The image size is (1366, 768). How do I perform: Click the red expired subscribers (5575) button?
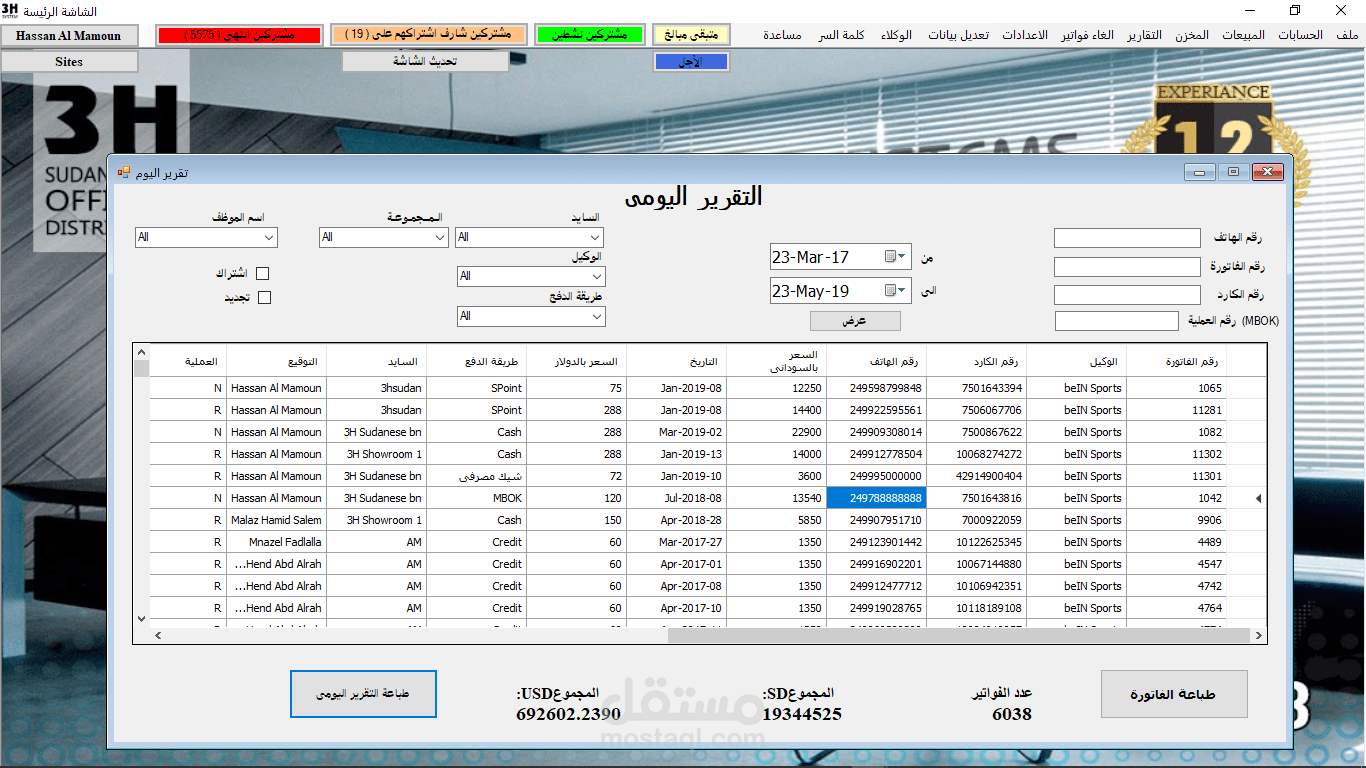pyautogui.click(x=240, y=35)
